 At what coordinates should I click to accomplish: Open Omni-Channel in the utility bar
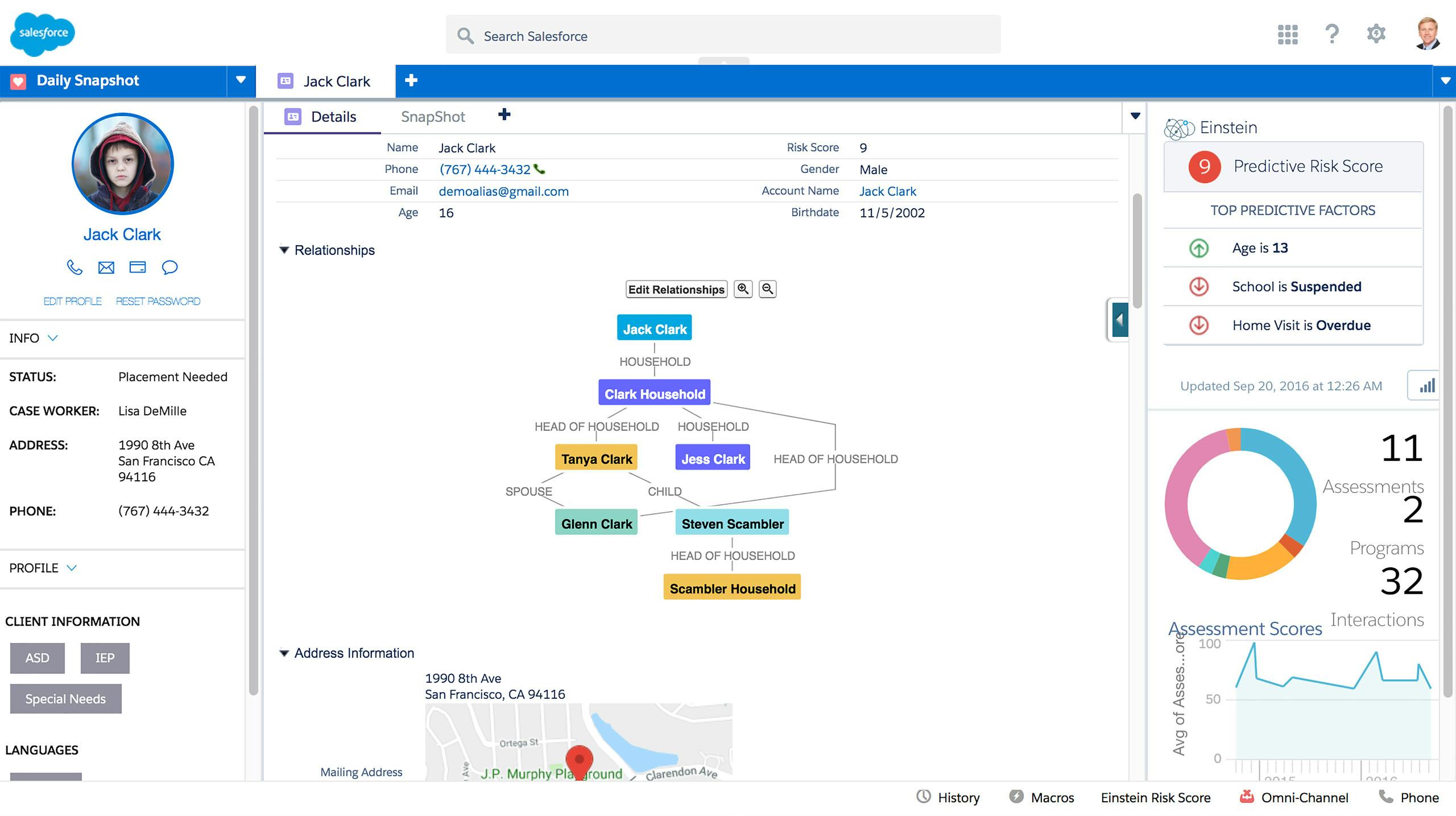pos(1293,798)
